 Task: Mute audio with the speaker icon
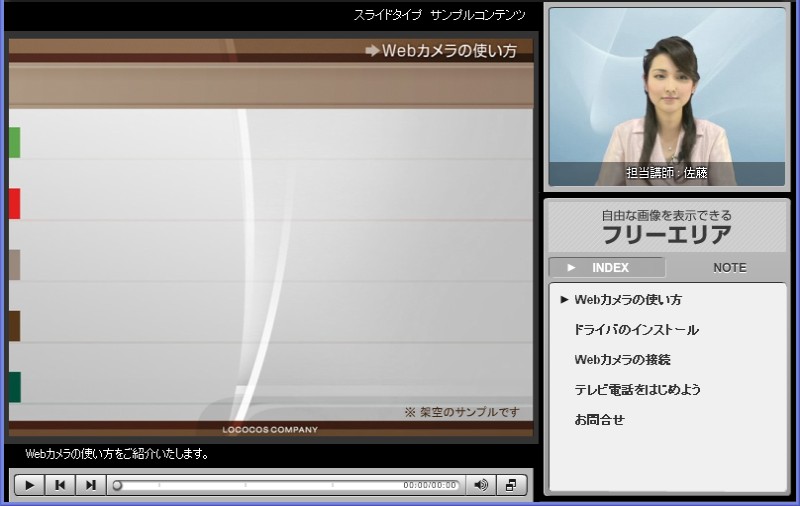click(481, 485)
